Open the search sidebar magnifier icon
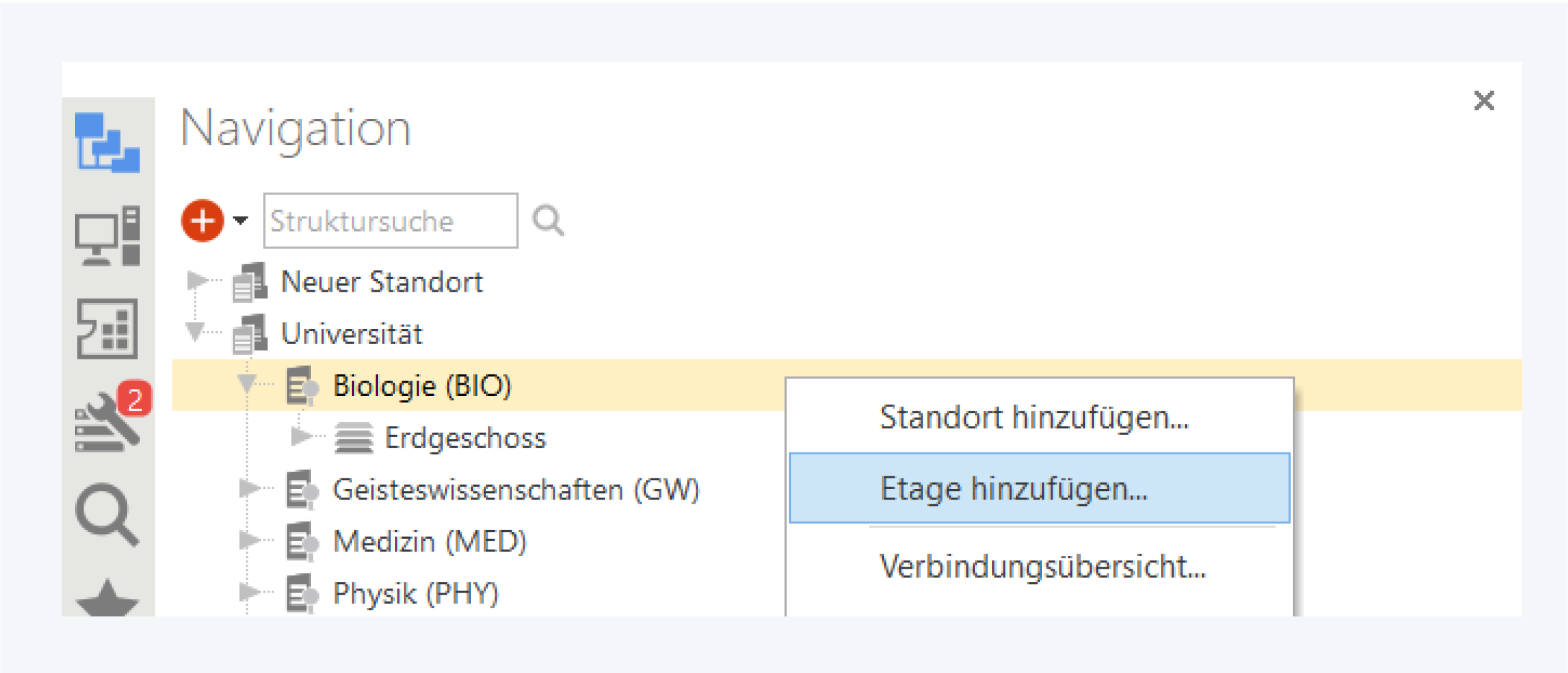Viewport: 1568px width, 673px height. tap(107, 514)
